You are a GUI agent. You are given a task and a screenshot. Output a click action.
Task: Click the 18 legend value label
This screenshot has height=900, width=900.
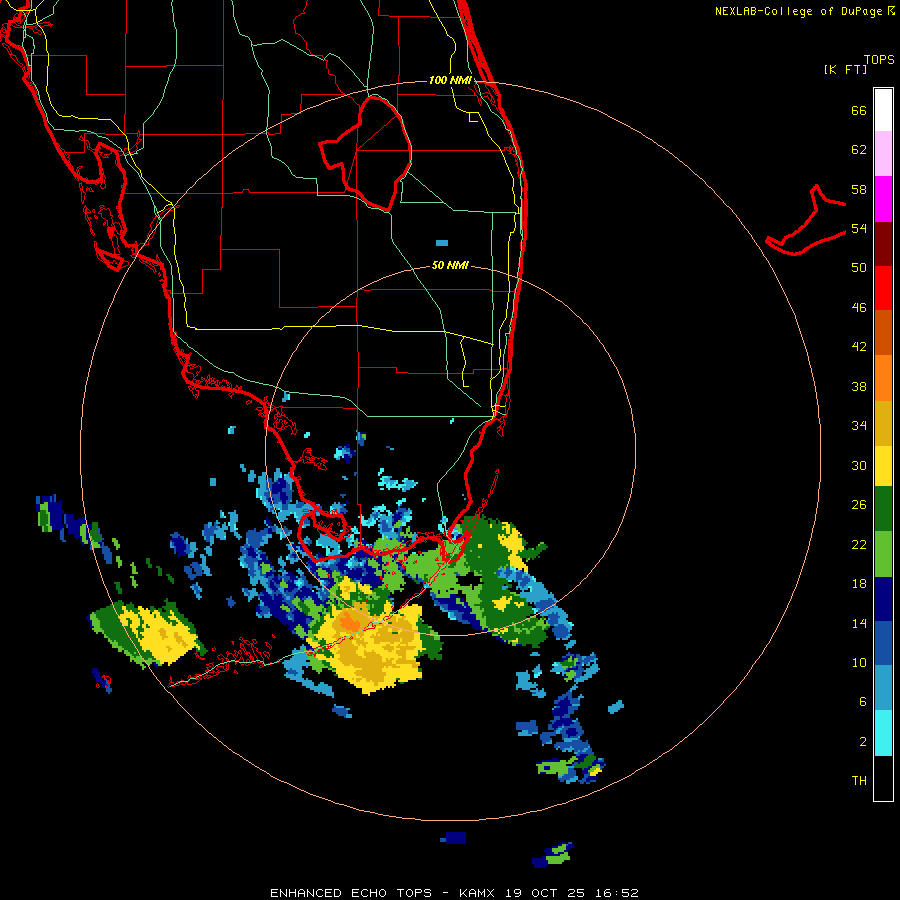(859, 584)
